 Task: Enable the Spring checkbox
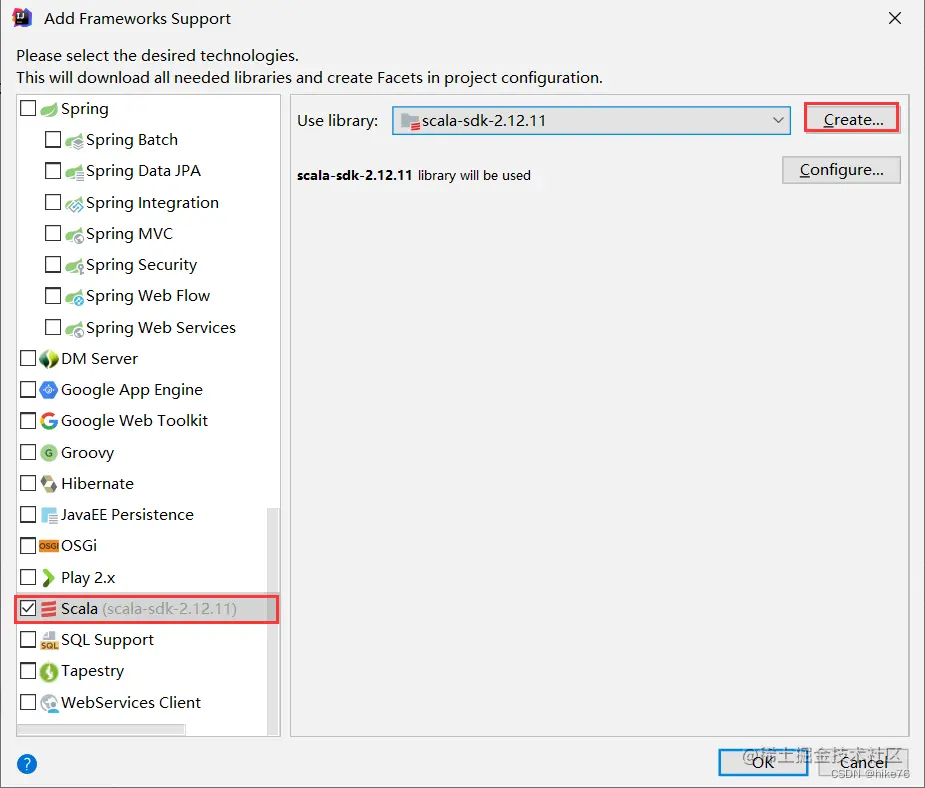[28, 109]
